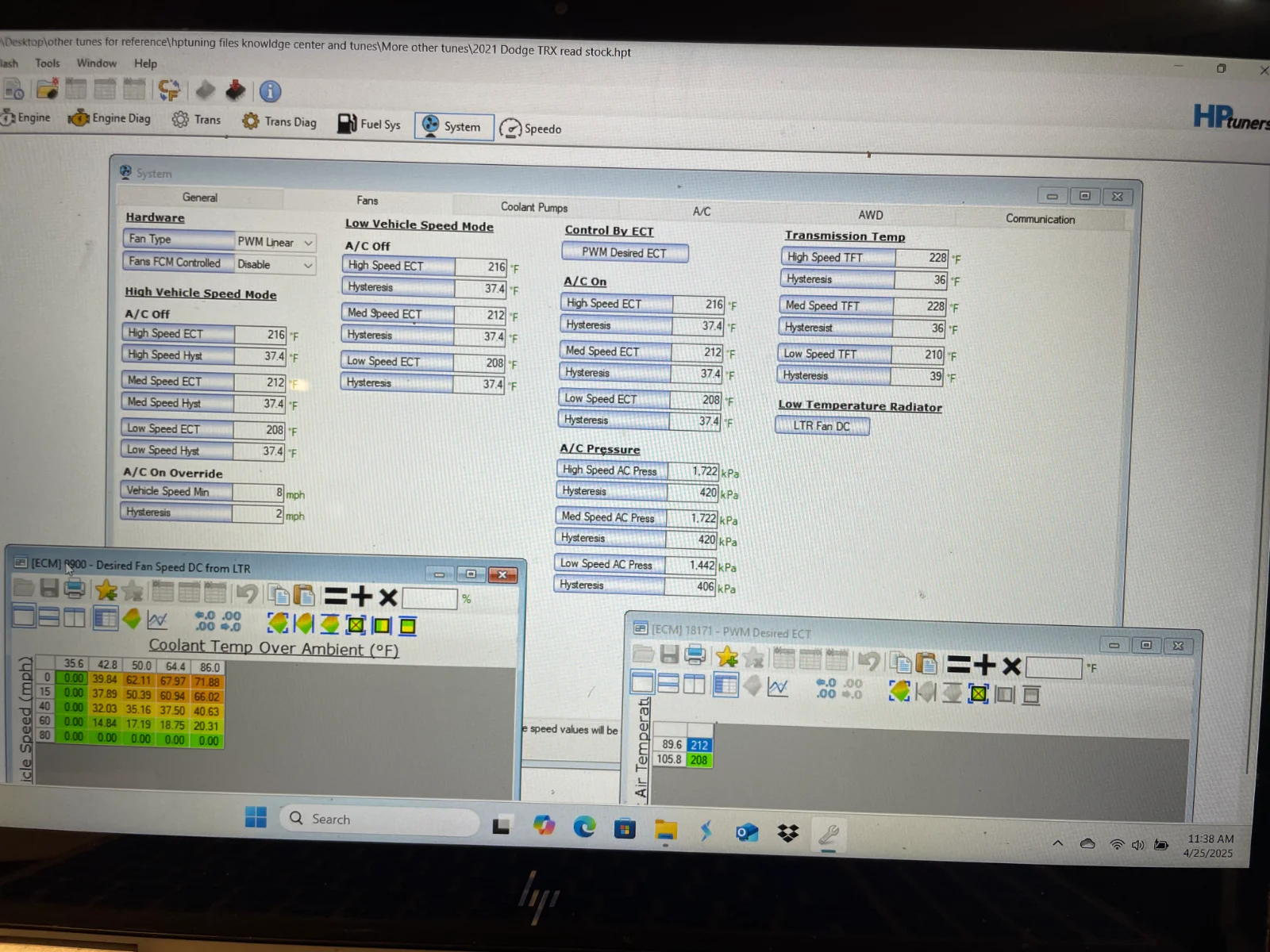Click value entry box in PWM Desired ECT window

1053,667
